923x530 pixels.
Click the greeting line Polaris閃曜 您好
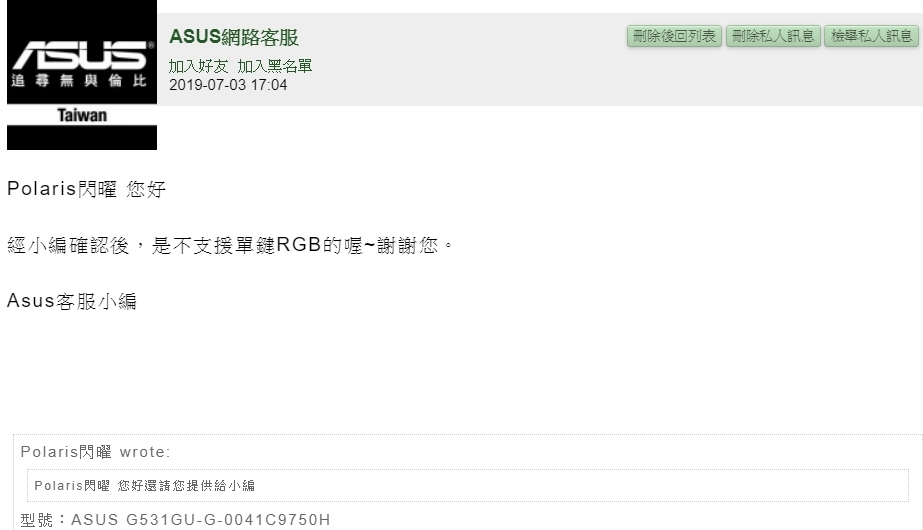pyautogui.click(x=87, y=189)
